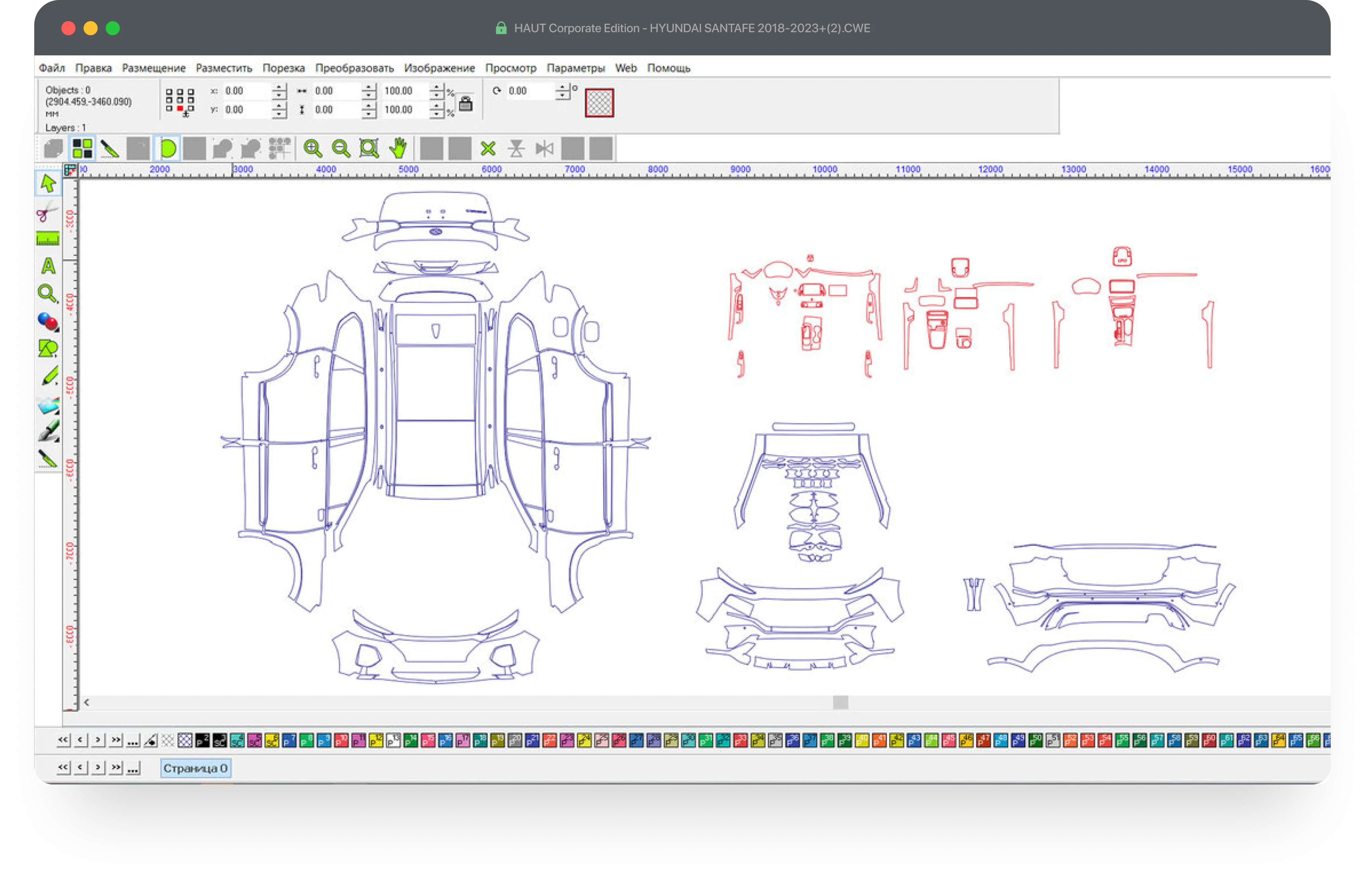
Task: Select the scissors cut tool in sidebar
Action: tap(48, 212)
